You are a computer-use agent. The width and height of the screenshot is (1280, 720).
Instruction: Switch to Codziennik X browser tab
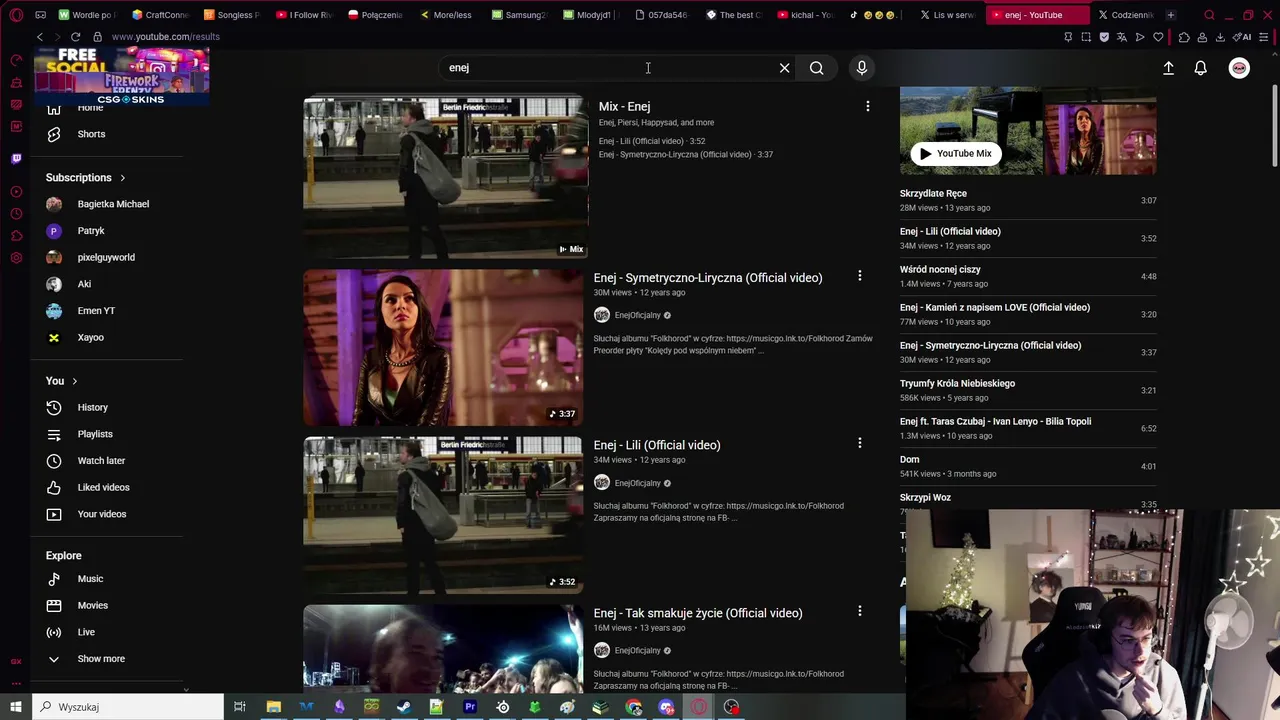coord(1126,15)
